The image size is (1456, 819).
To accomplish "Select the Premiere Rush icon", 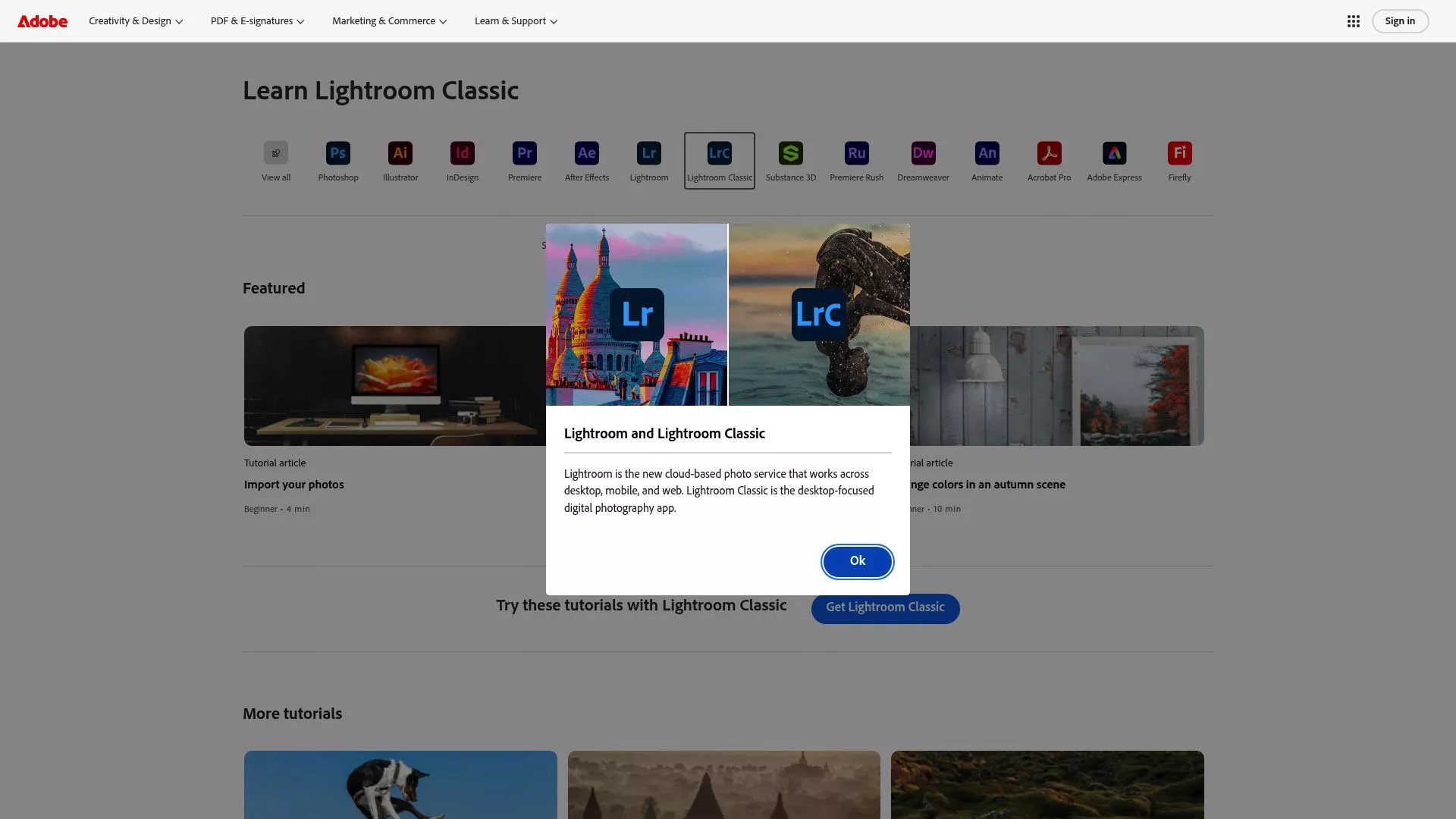I will pos(856,152).
